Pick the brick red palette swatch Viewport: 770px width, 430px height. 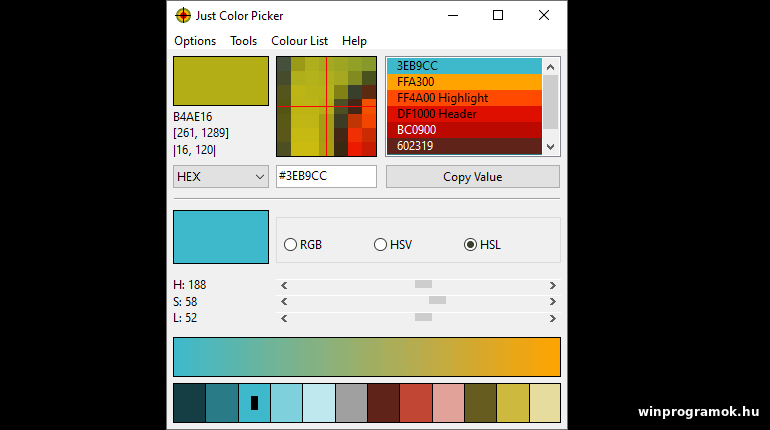pos(416,403)
